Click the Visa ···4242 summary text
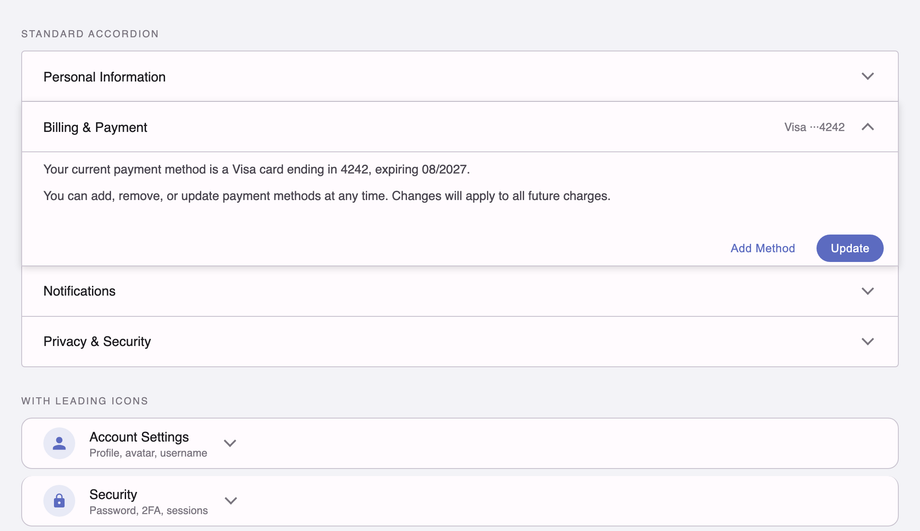 pos(814,127)
